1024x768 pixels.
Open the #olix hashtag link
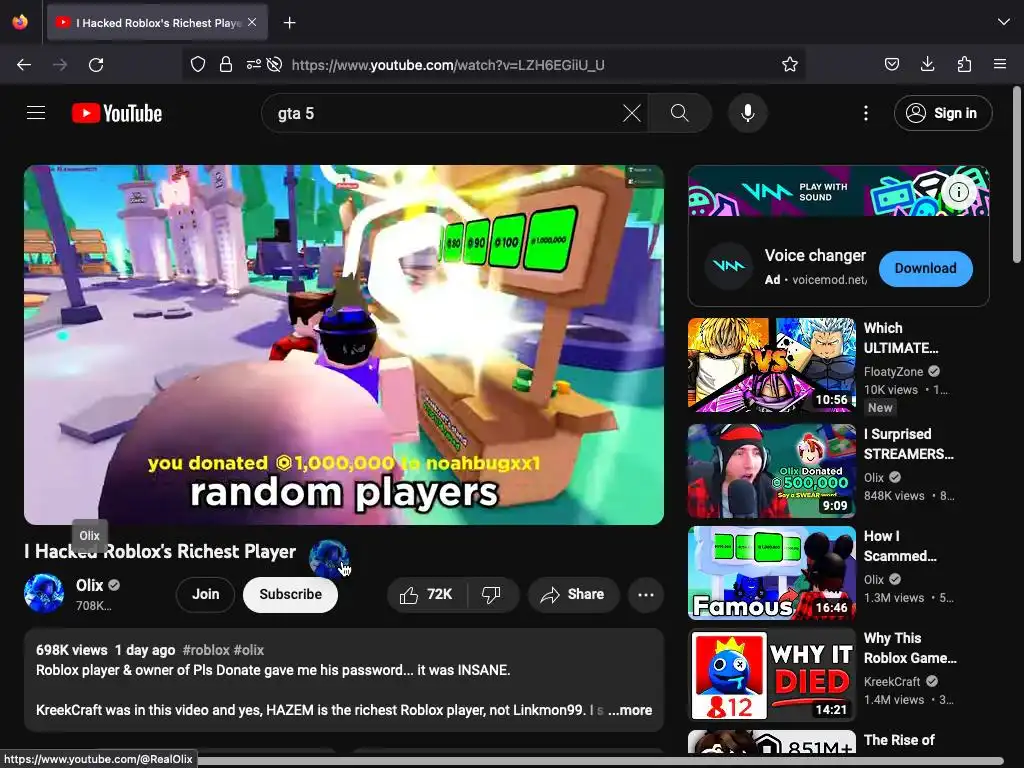tap(249, 650)
